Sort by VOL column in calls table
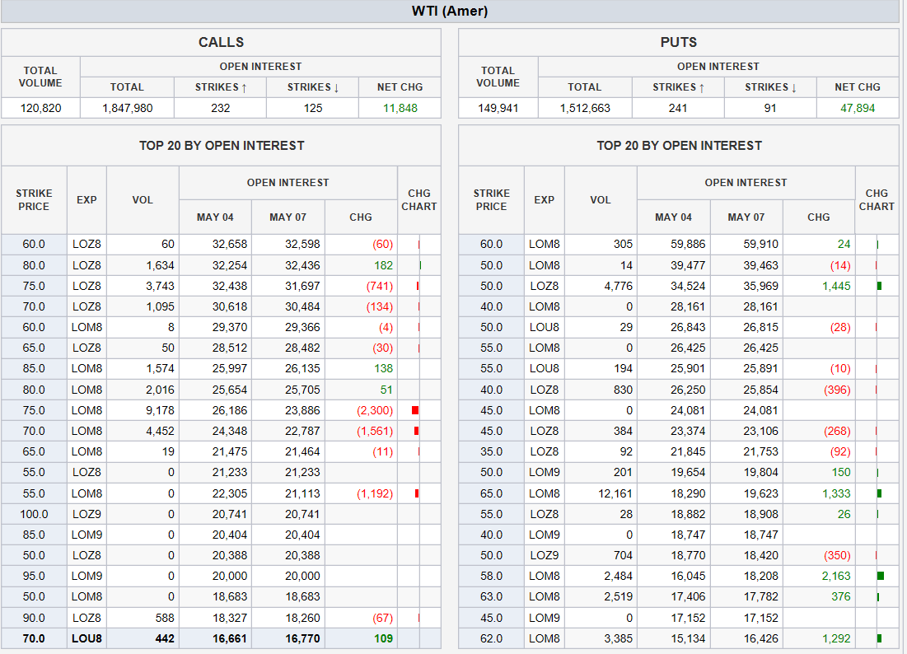 pos(143,200)
